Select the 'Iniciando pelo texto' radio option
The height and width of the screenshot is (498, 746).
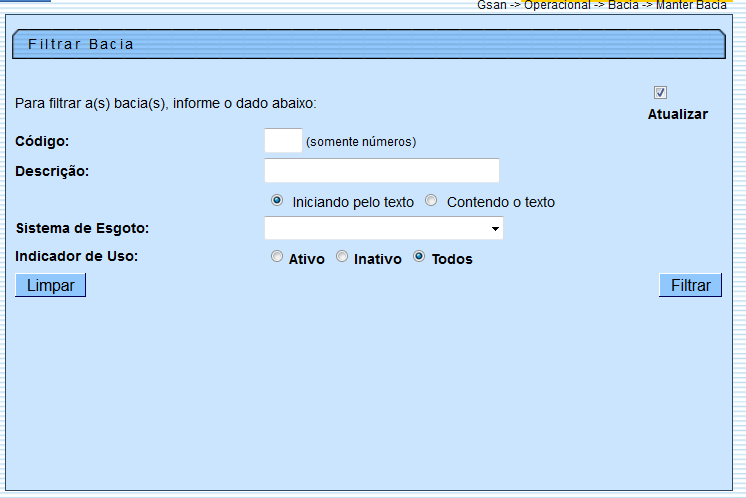[277, 200]
